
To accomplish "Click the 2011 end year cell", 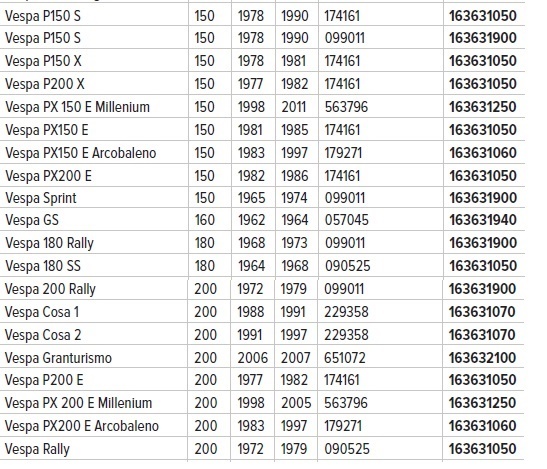I will 294,107.
